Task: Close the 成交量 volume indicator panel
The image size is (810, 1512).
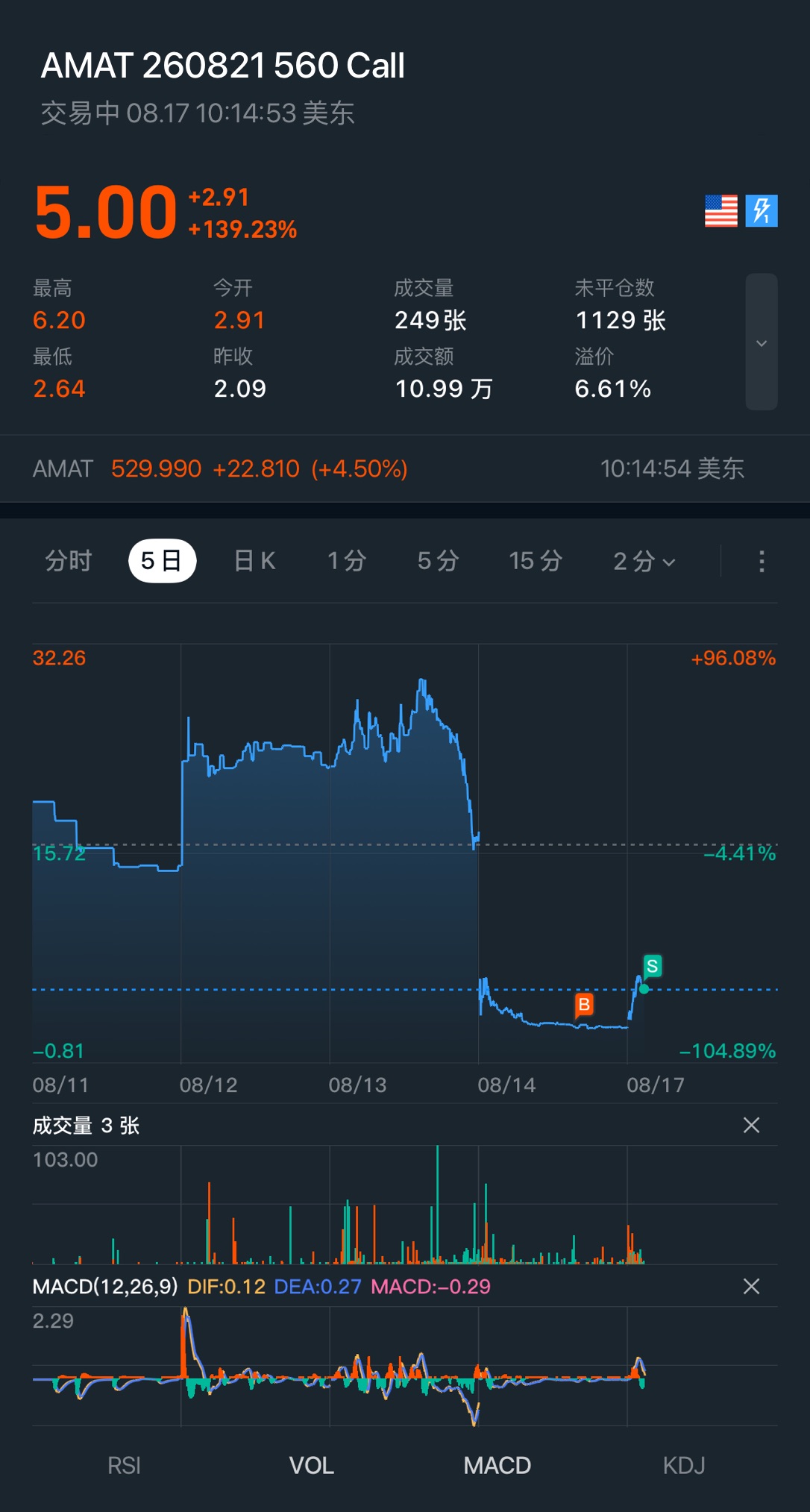Action: click(752, 1125)
